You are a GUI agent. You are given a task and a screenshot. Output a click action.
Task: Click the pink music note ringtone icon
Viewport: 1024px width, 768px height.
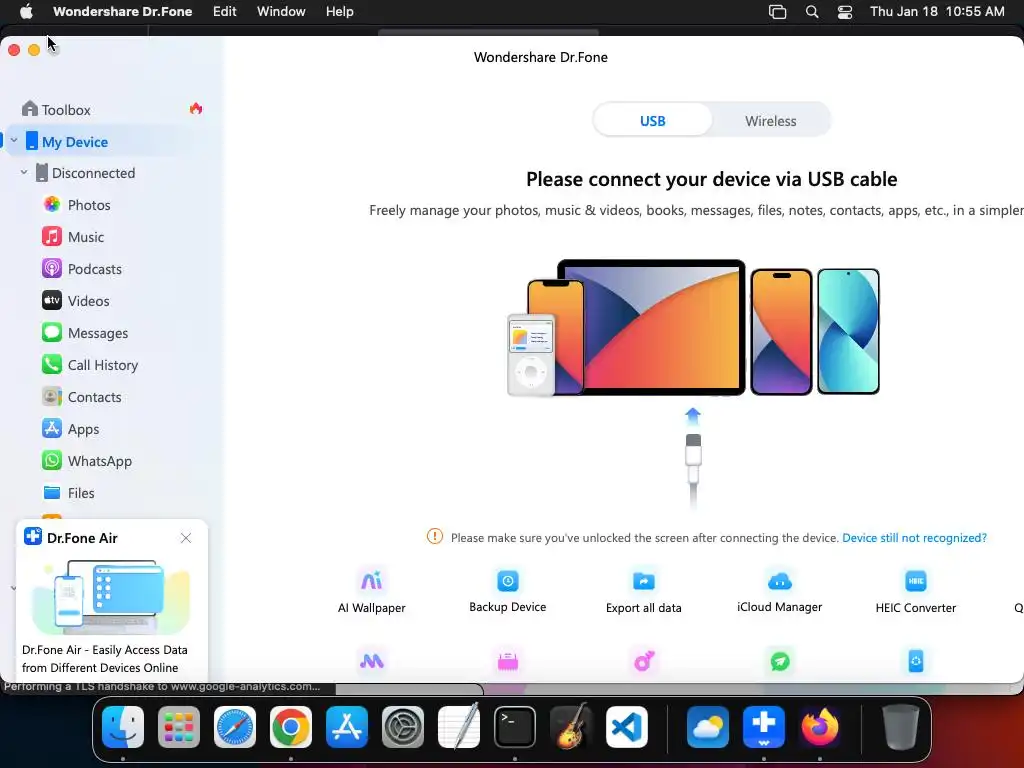click(x=644, y=661)
